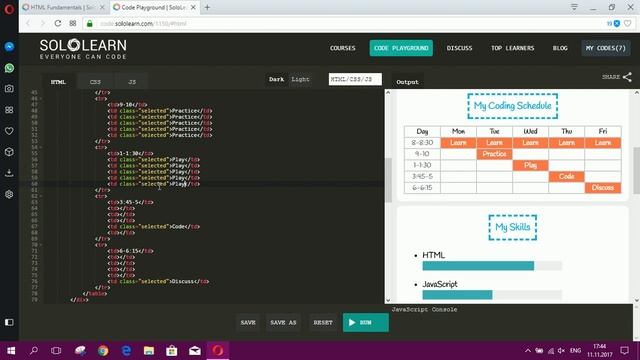Open File Explorer from the taskbar
640x360 pixels.
(x=149, y=351)
